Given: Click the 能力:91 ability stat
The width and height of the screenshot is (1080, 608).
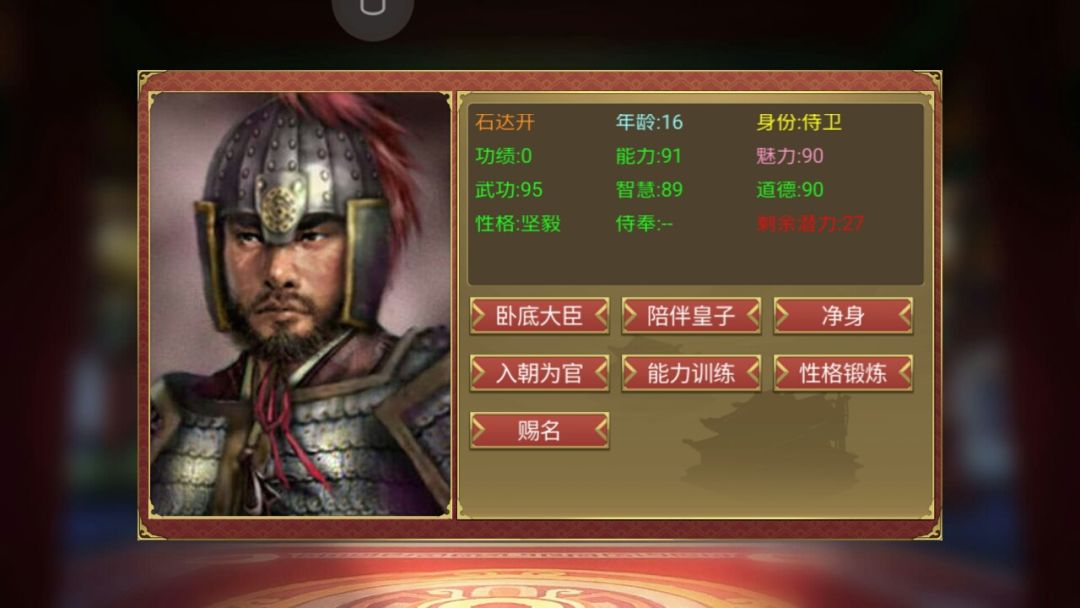Looking at the screenshot, I should (648, 156).
